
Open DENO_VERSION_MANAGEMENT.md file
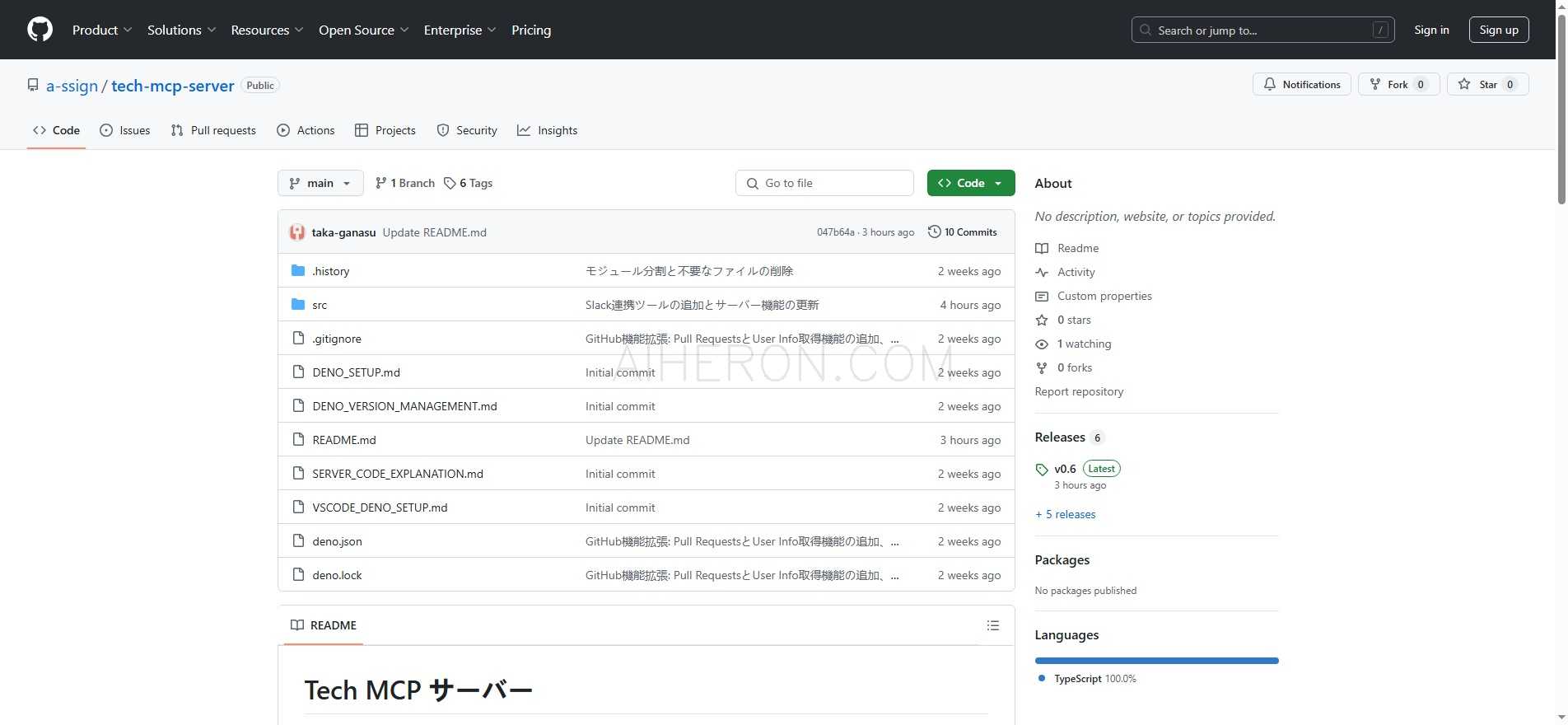(x=404, y=406)
